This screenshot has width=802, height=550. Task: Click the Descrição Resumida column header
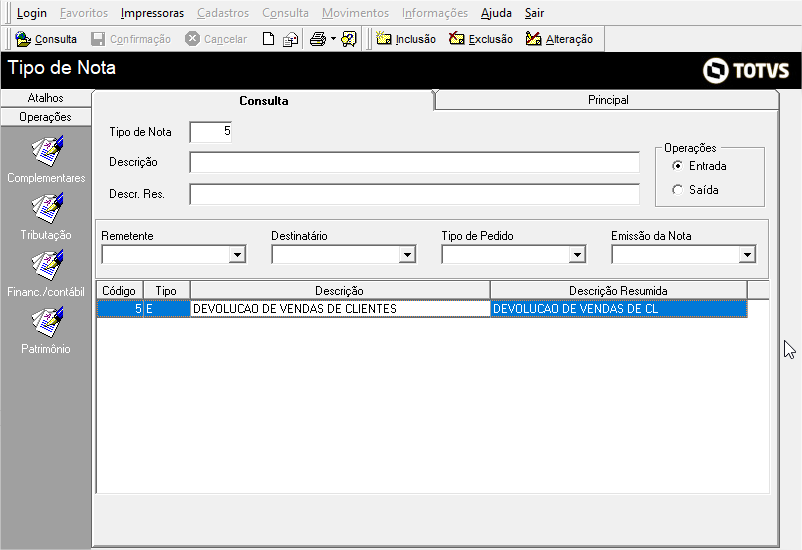click(618, 290)
